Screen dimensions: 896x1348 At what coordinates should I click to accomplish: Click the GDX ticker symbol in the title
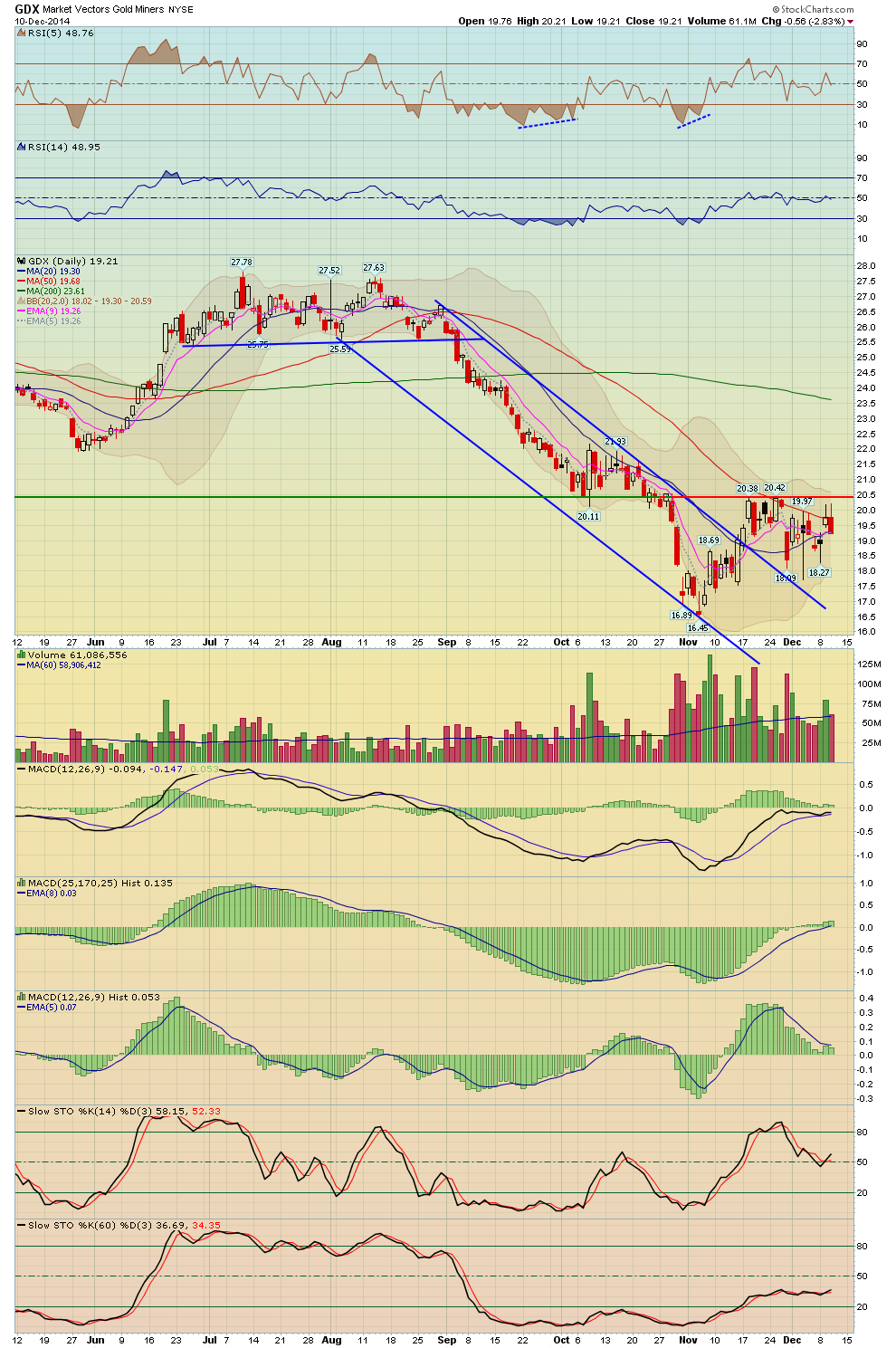26,9
